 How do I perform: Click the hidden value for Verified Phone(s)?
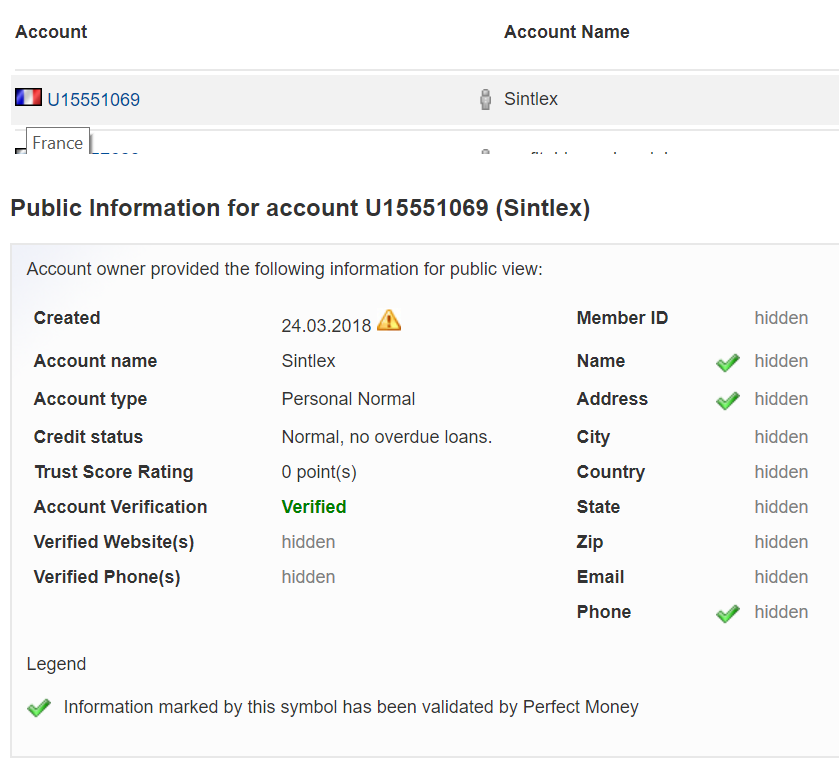click(308, 577)
